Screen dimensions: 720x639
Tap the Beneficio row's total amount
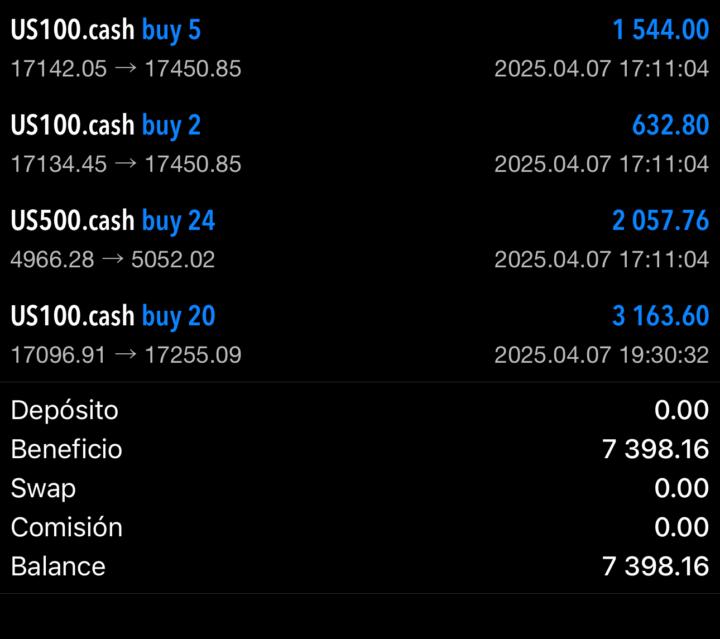coord(655,449)
